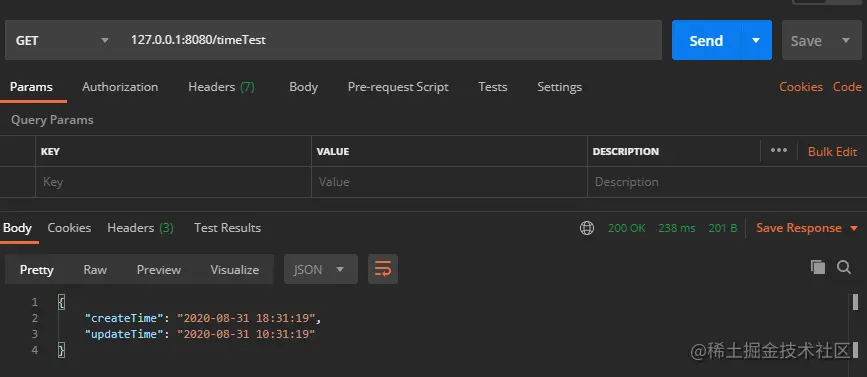Viewport: 867px width, 377px height.
Task: Click the VALUE column header
Action: point(333,151)
